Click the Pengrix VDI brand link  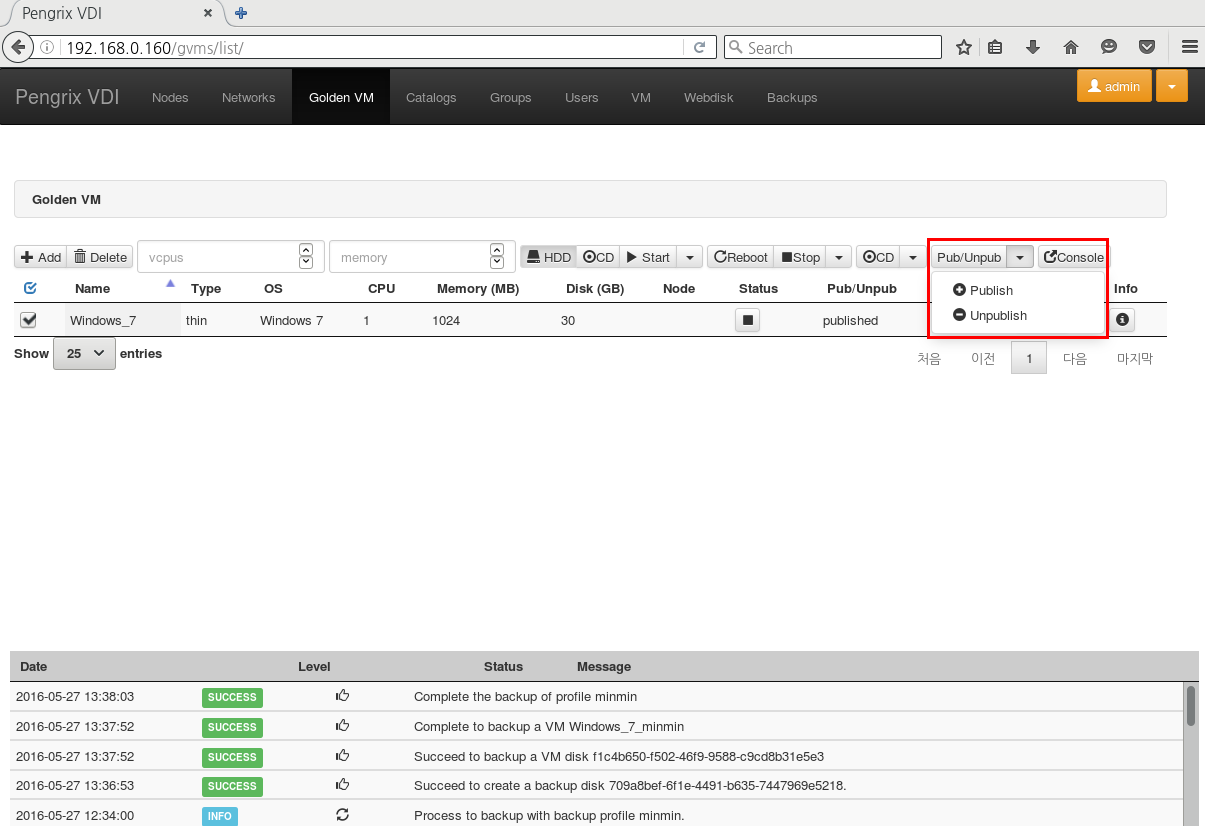pos(67,97)
